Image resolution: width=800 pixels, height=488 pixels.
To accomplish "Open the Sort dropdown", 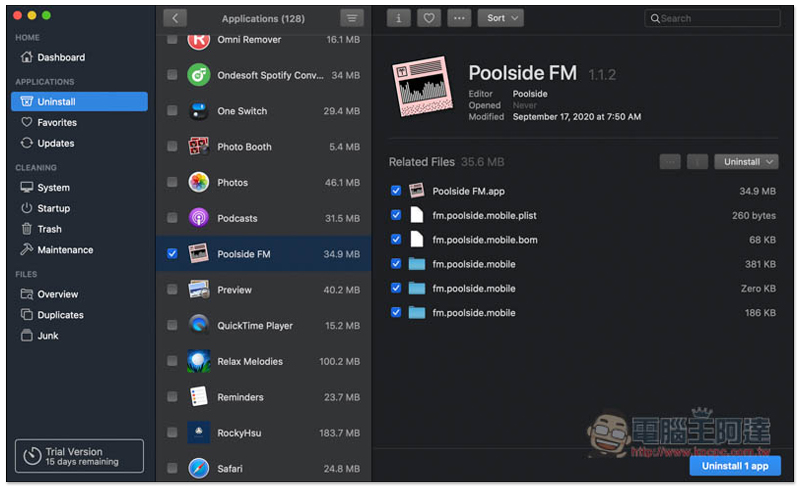I will click(x=501, y=18).
